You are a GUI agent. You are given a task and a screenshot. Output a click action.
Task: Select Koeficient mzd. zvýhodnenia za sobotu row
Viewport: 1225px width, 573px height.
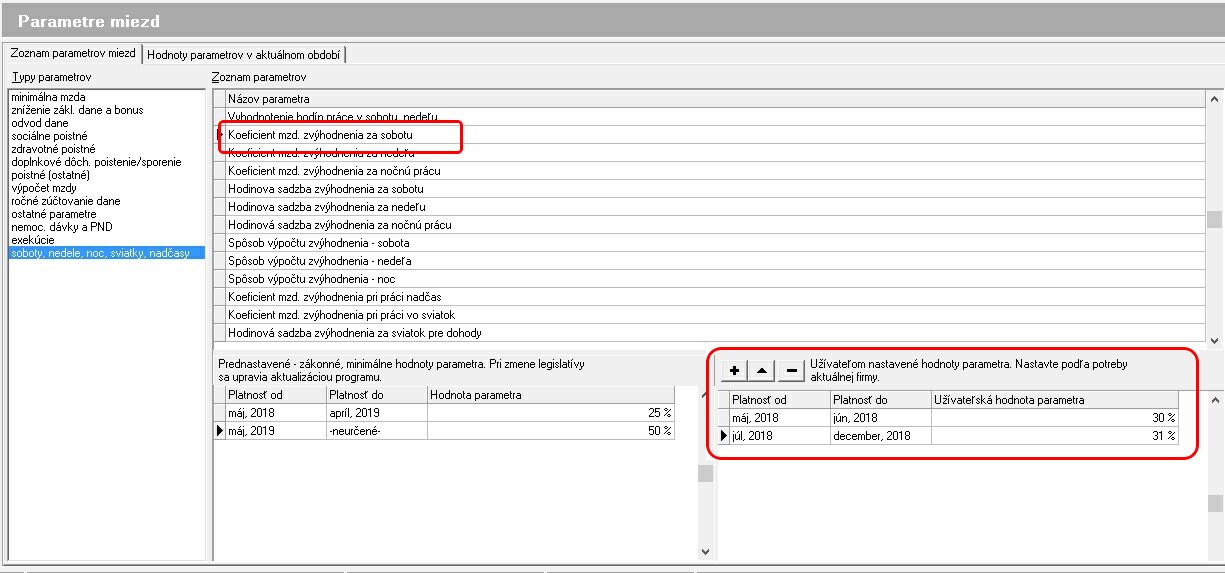715,134
